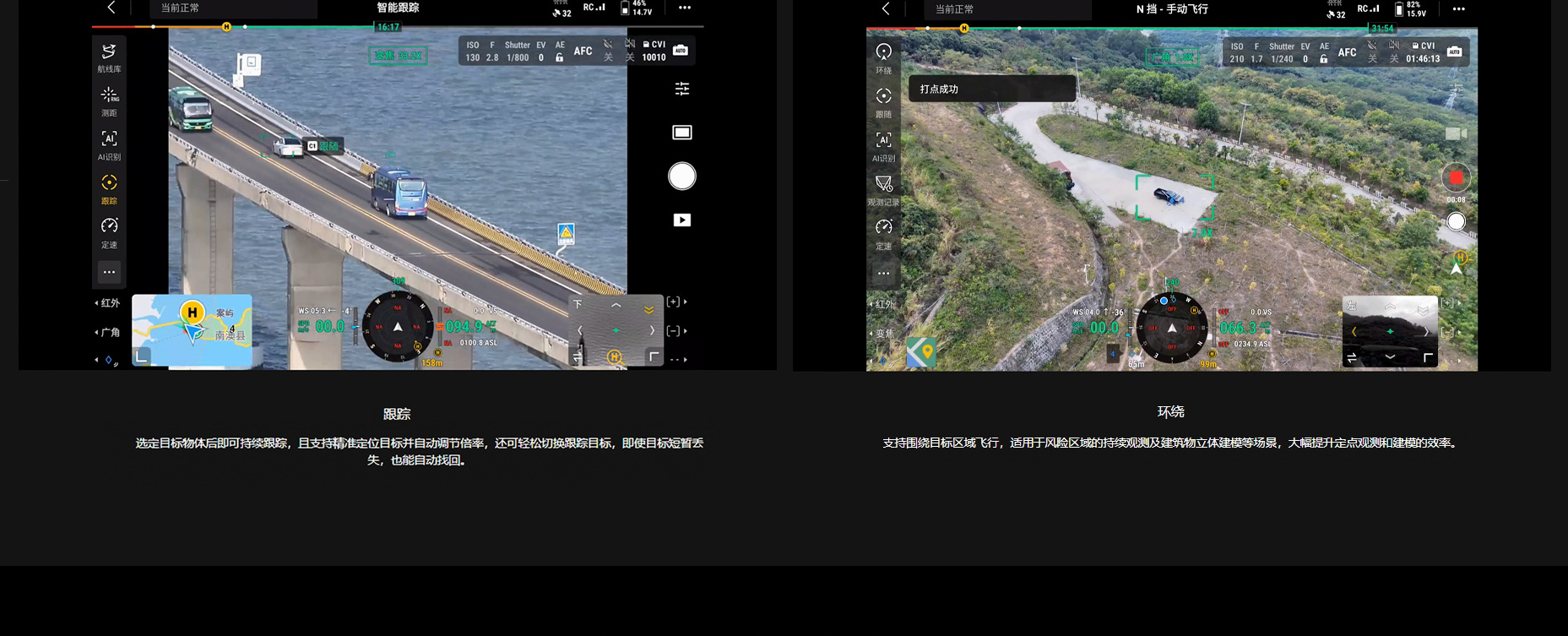The height and width of the screenshot is (636, 1568).
Task: Open 航线库 route library in left screen
Action: (x=109, y=57)
